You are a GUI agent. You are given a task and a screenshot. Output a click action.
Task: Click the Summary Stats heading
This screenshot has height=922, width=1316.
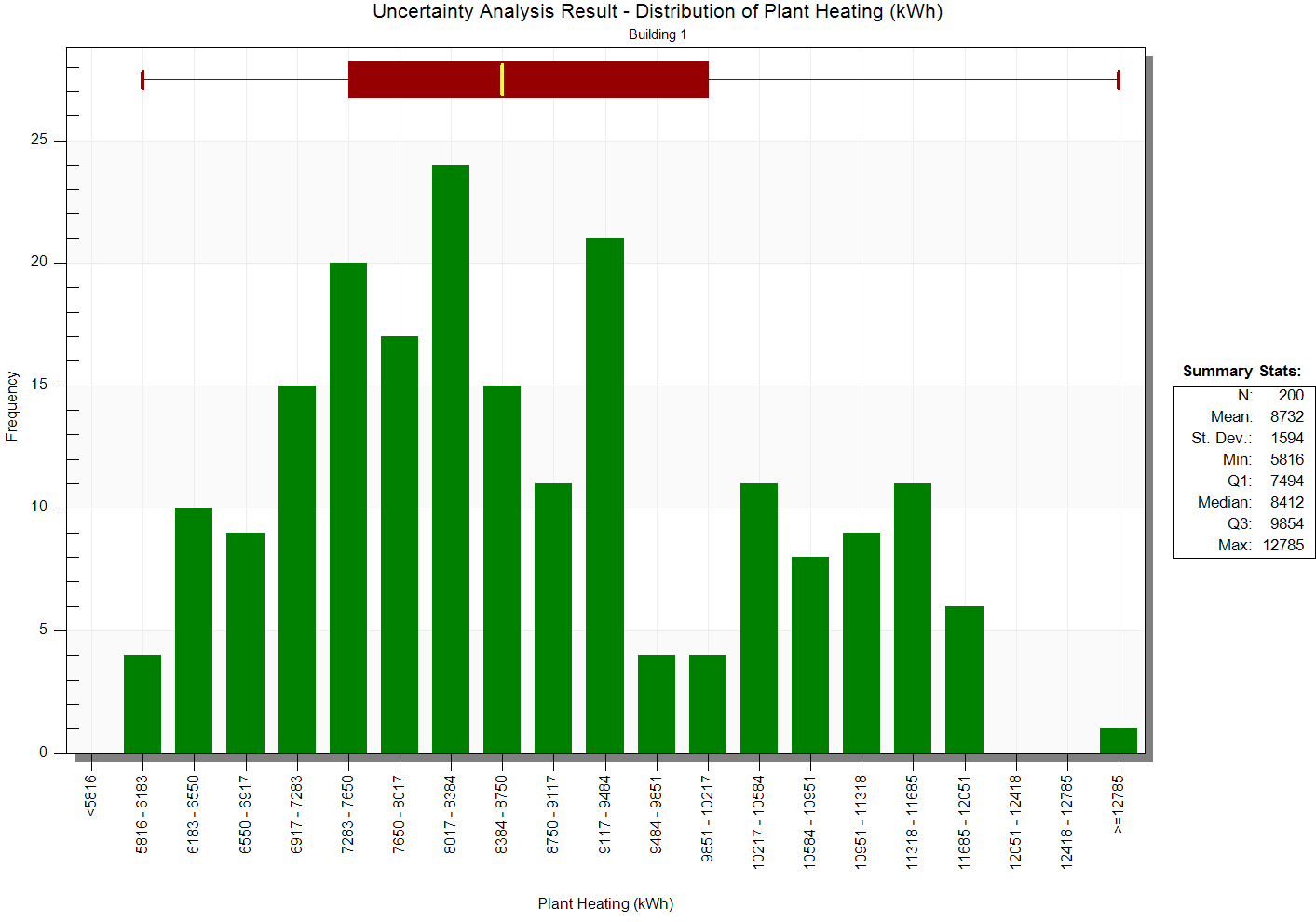coord(1241,371)
